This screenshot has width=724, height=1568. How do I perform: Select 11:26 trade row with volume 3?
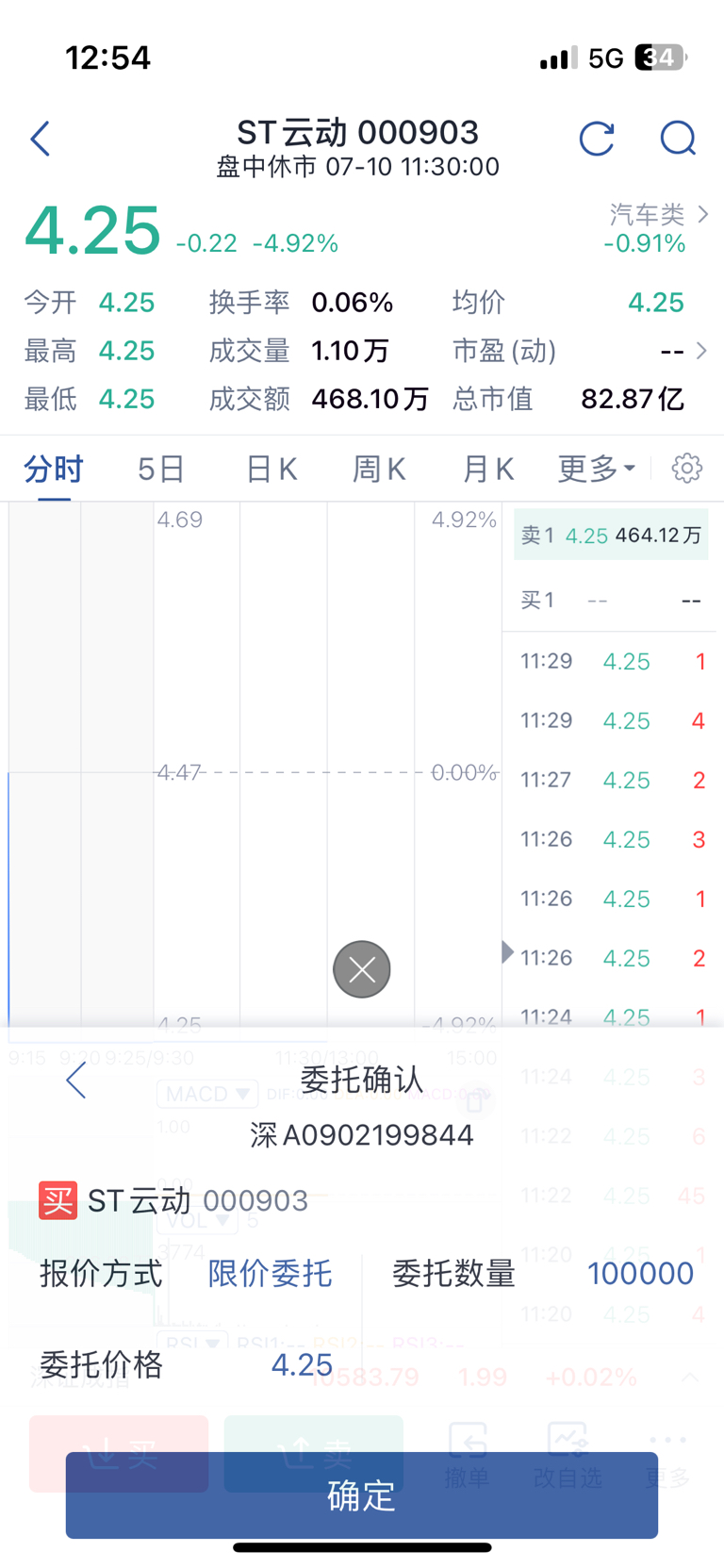pyautogui.click(x=613, y=839)
